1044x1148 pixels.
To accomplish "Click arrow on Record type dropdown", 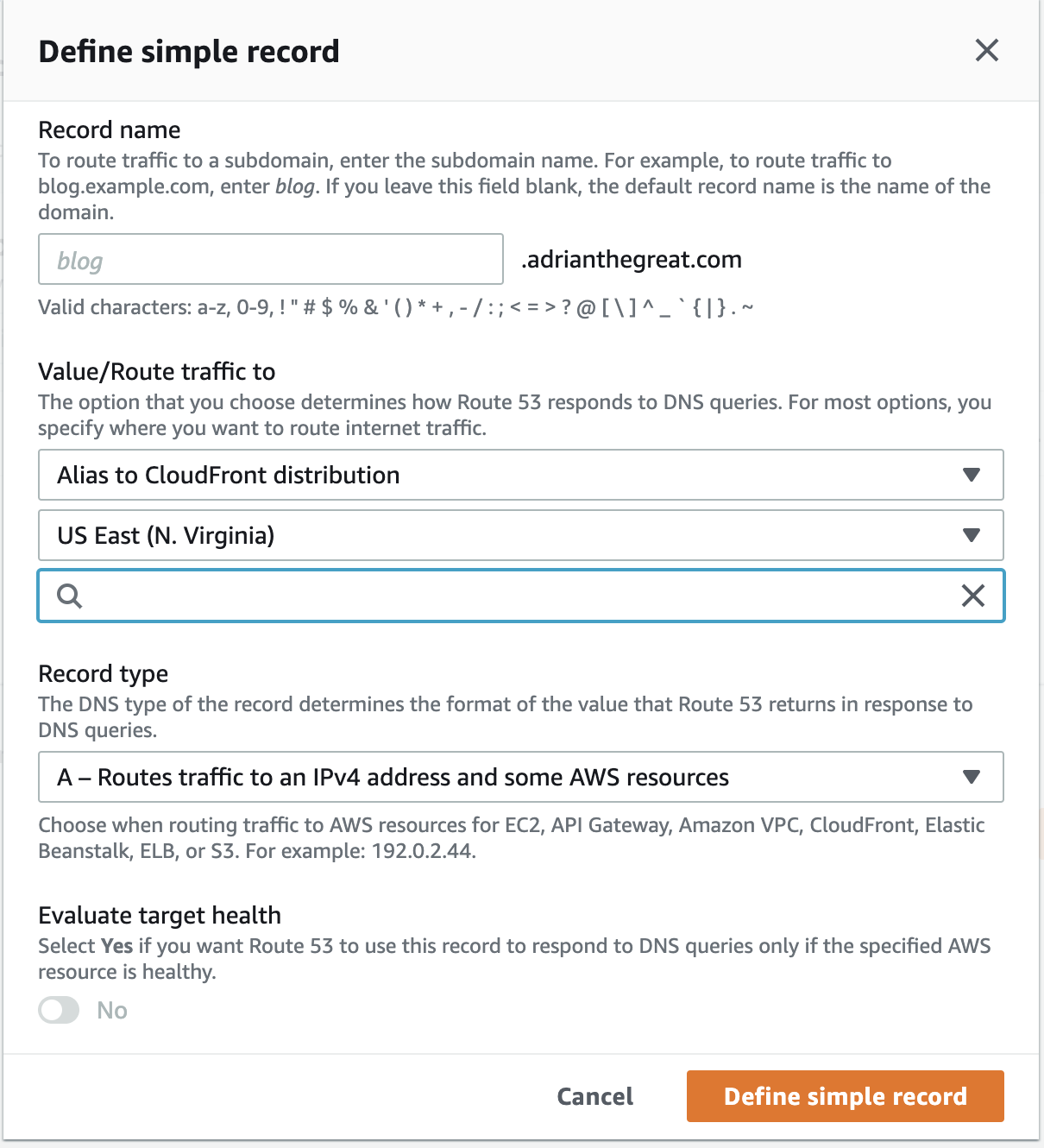I will point(971,777).
